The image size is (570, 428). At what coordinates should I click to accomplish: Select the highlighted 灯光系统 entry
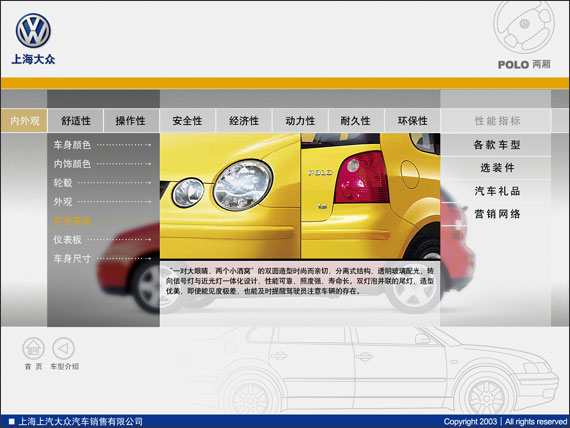click(x=102, y=220)
